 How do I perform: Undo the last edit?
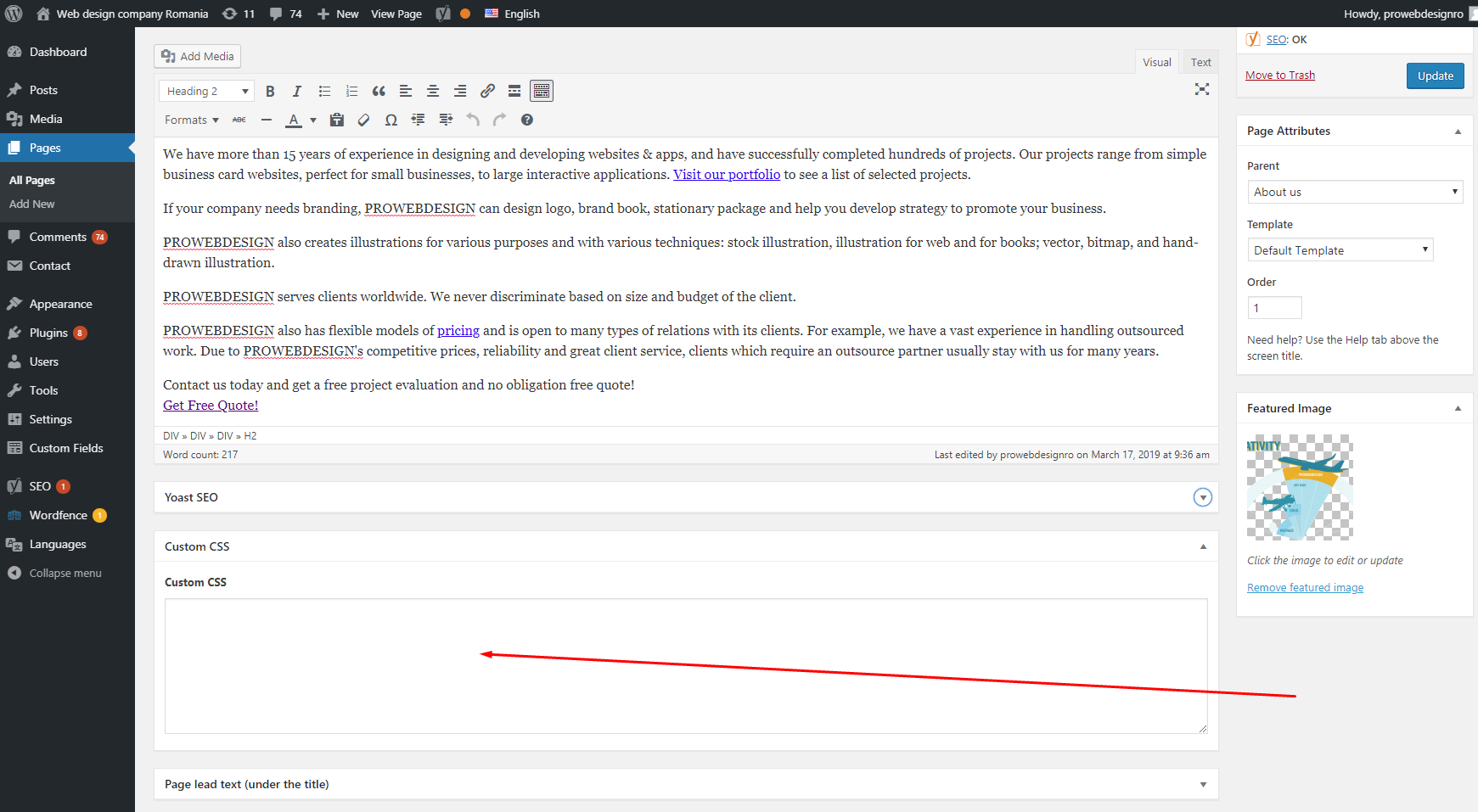[473, 120]
